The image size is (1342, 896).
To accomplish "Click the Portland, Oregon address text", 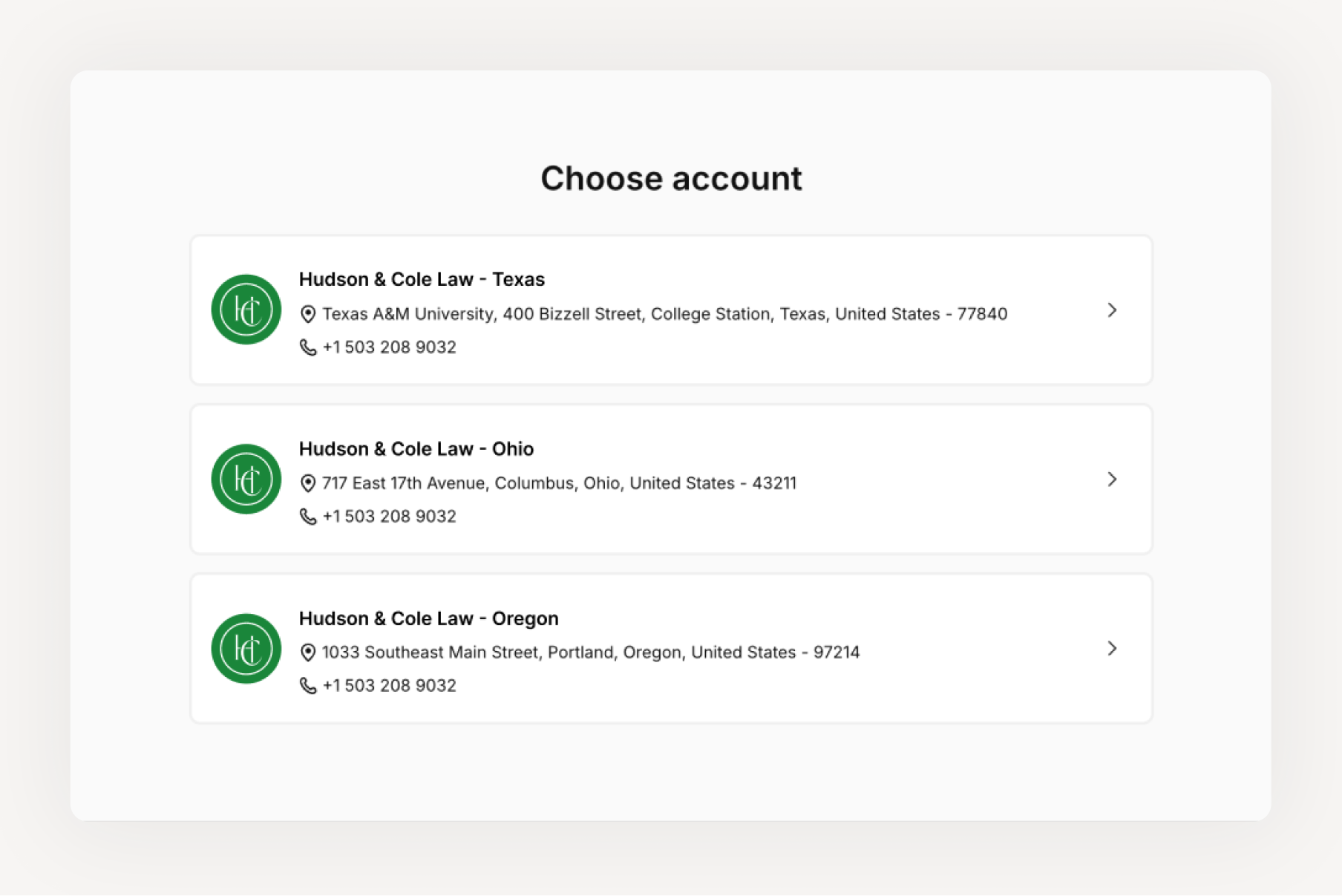I will 591,653.
